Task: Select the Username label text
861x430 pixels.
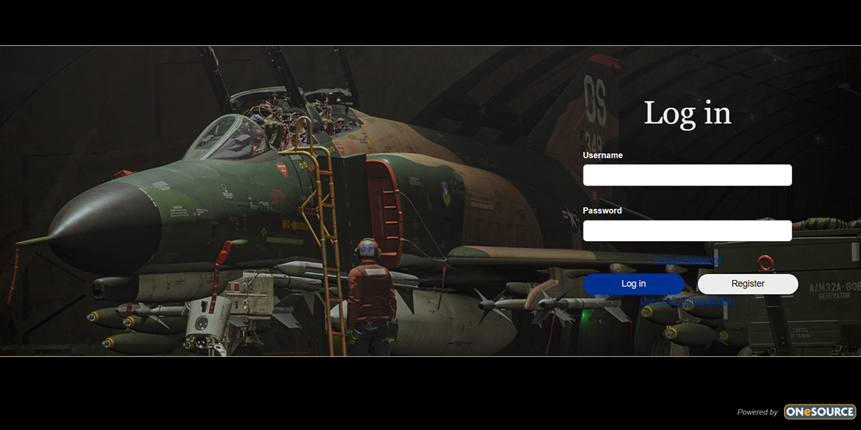Action: coord(602,155)
